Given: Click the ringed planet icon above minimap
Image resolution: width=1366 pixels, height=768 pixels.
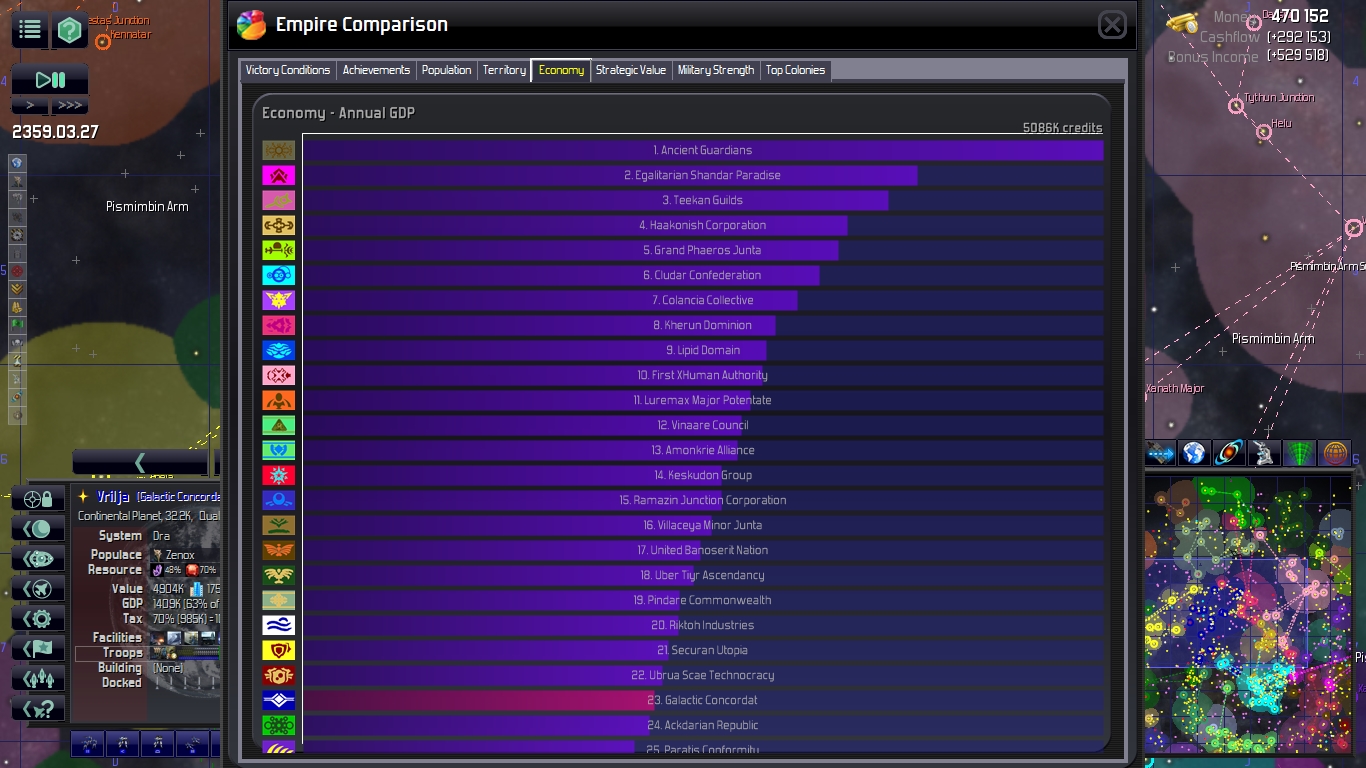Looking at the screenshot, I should click(x=1229, y=453).
